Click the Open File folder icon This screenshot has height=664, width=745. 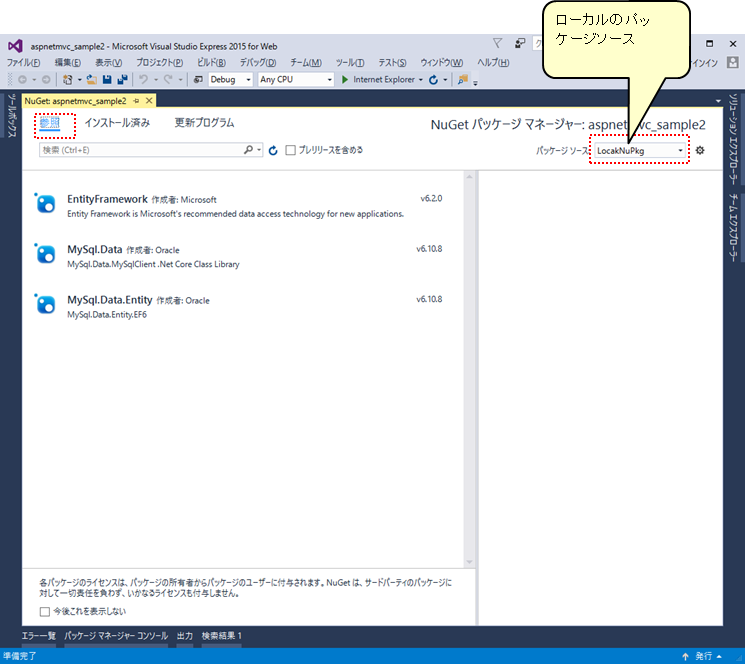click(92, 80)
